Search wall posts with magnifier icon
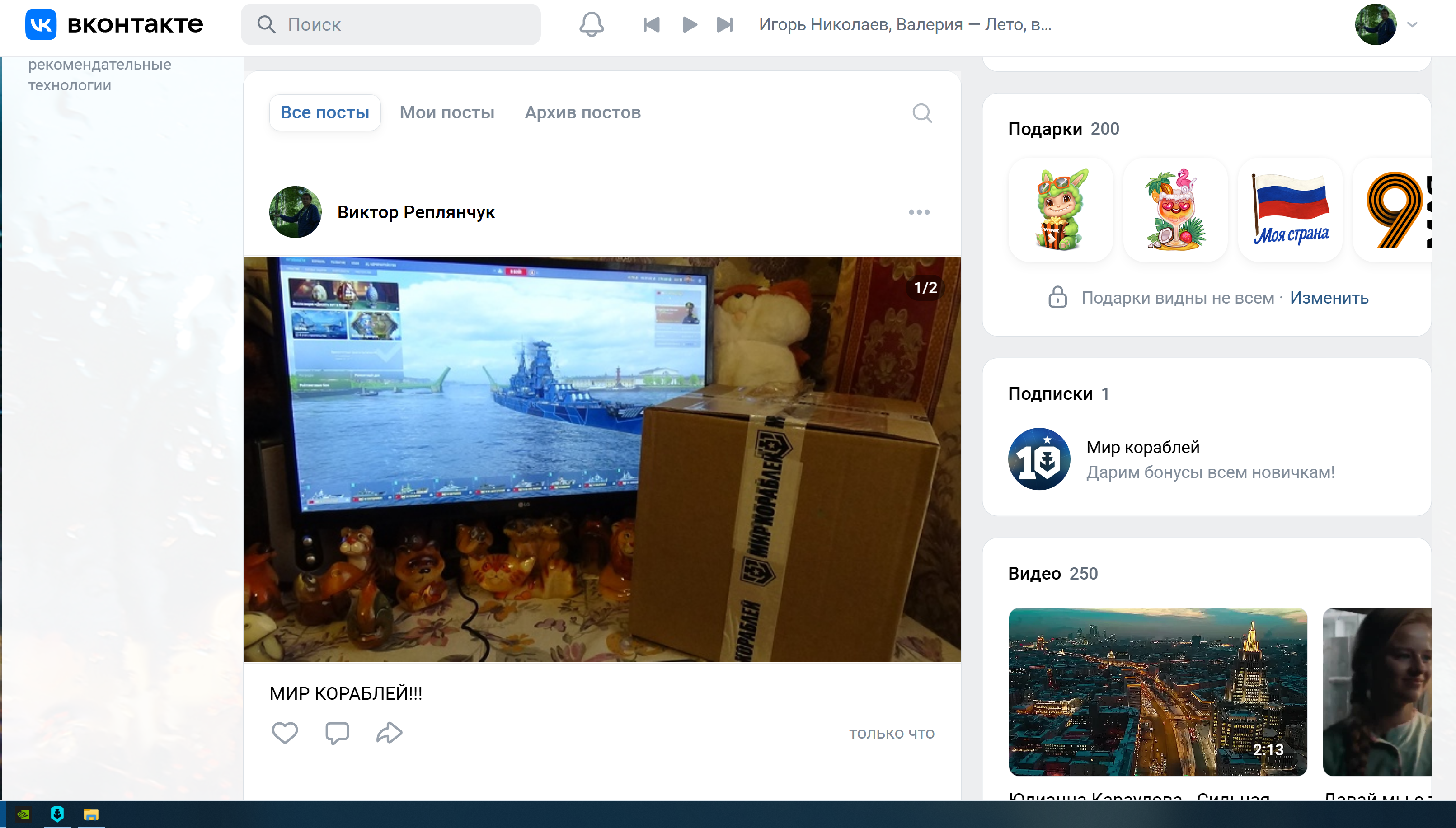This screenshot has height=828, width=1456. point(922,112)
